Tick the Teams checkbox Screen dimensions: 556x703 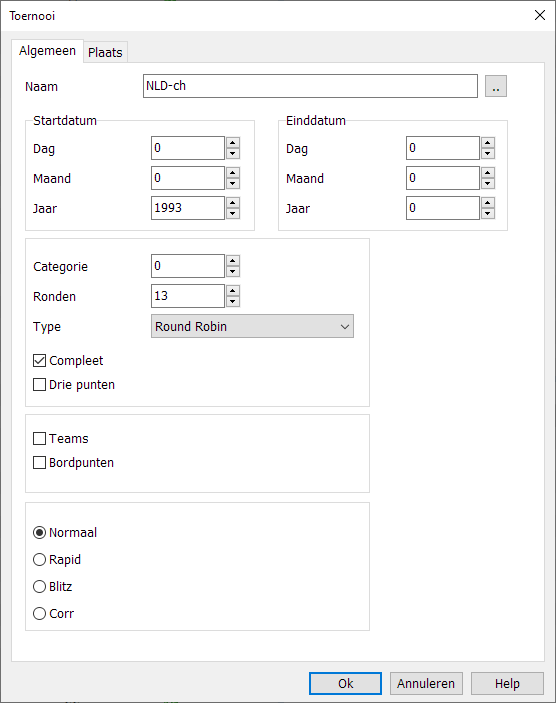pyautogui.click(x=39, y=438)
